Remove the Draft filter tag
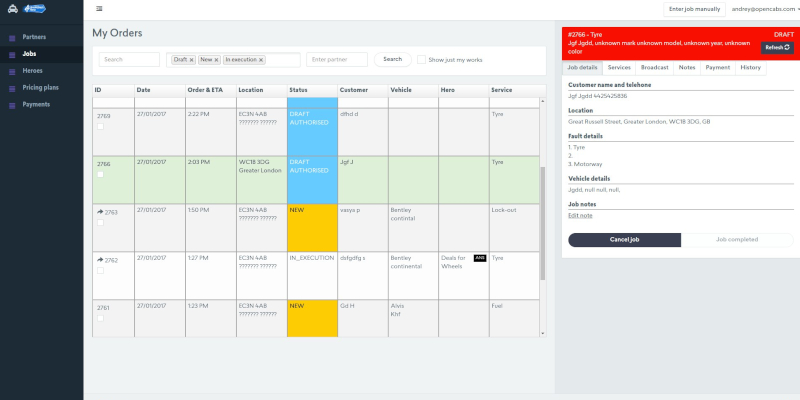 click(x=192, y=60)
